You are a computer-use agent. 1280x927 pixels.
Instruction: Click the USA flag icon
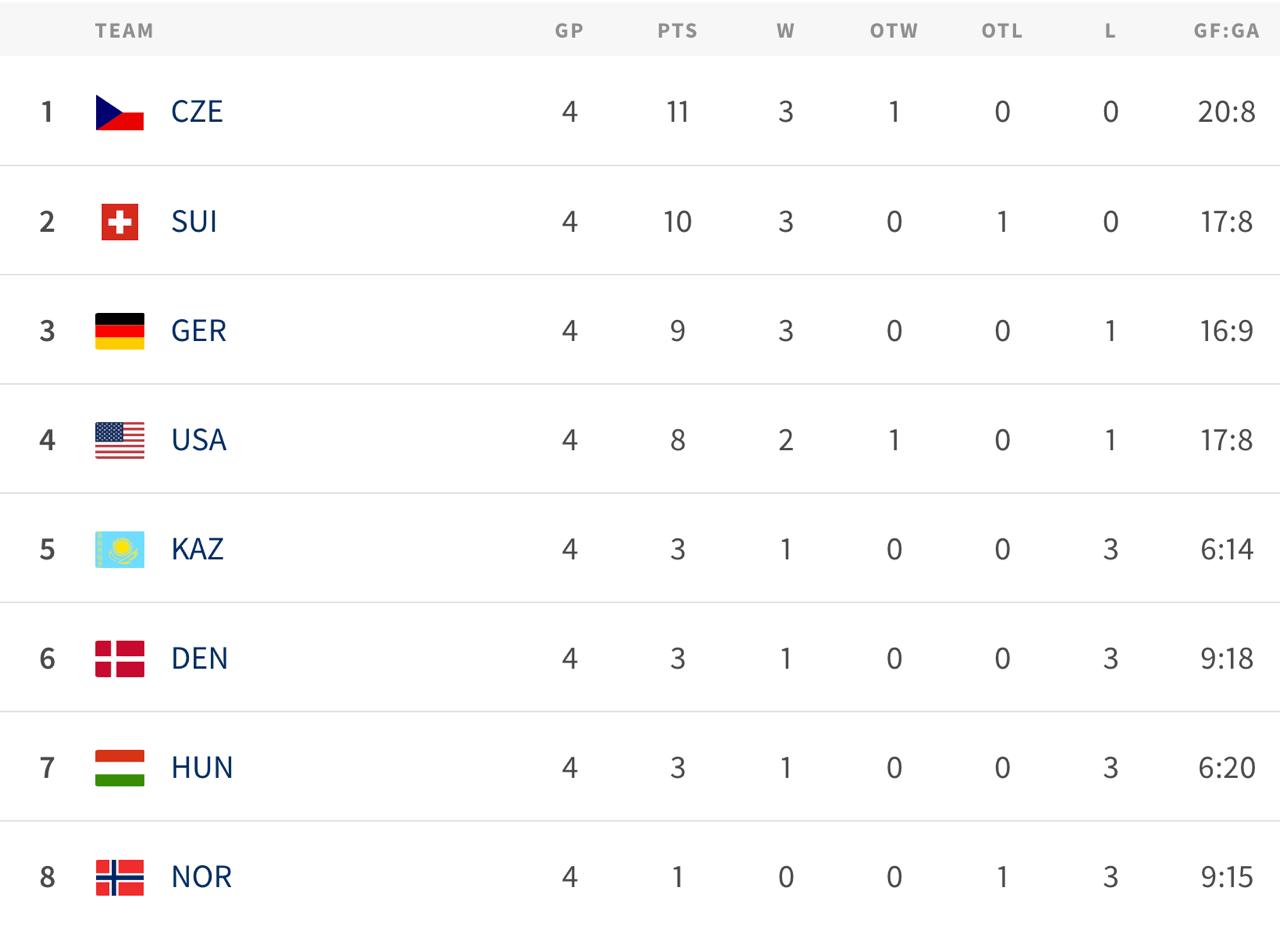tap(120, 440)
